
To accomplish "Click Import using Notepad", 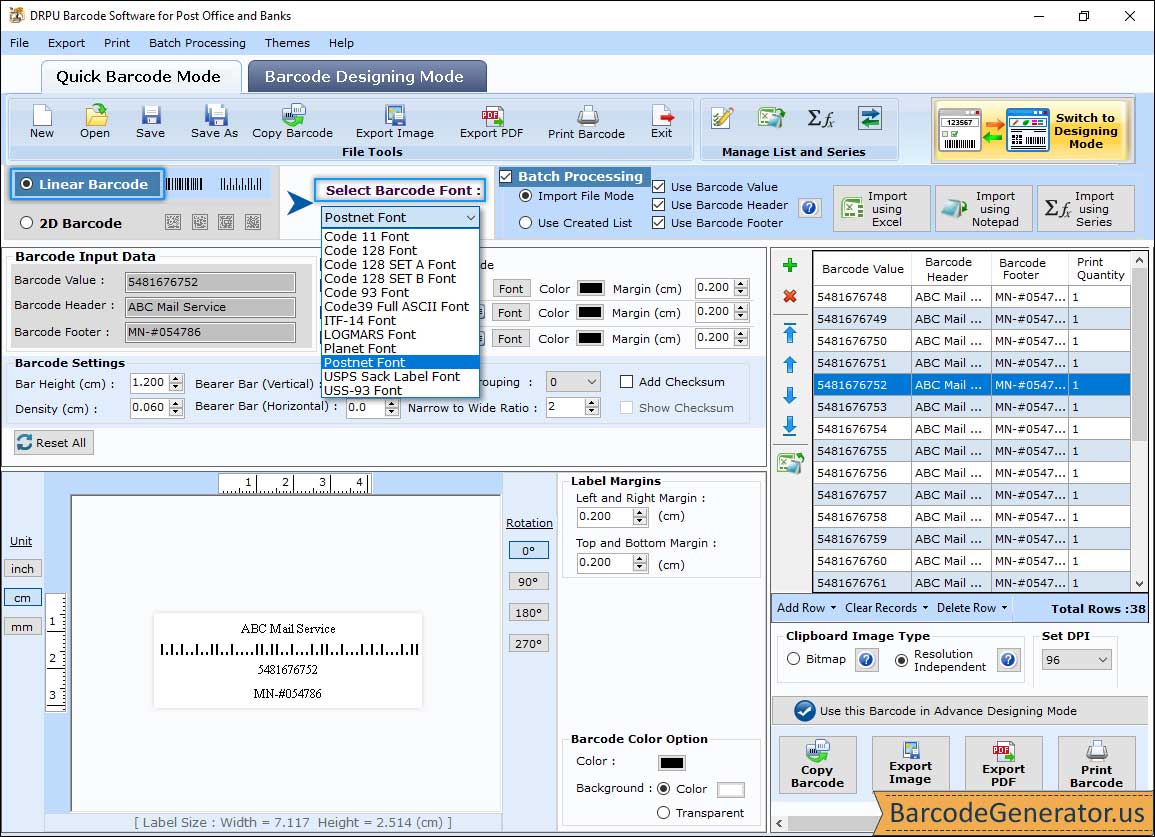I will click(983, 209).
